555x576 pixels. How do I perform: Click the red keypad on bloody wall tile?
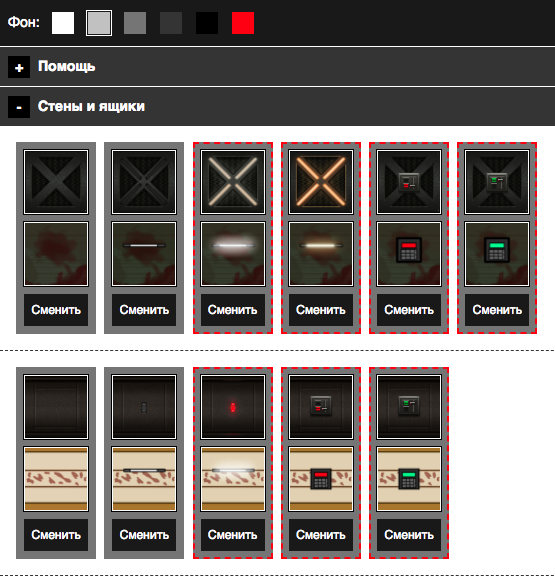[x=409, y=254]
